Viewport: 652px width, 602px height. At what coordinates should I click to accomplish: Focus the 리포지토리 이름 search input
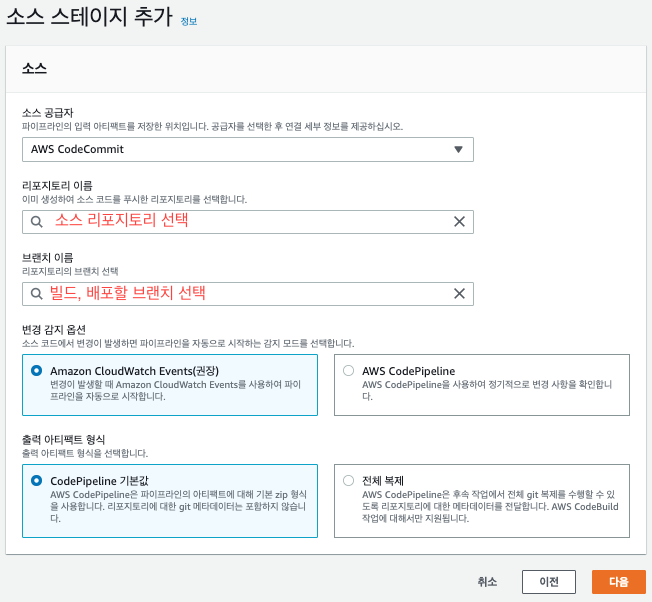coord(248,222)
